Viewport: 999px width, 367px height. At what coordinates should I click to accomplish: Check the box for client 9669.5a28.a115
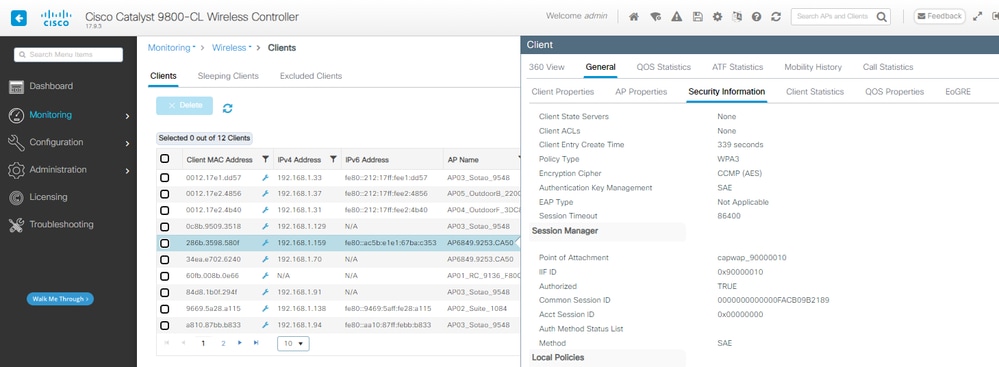164,308
